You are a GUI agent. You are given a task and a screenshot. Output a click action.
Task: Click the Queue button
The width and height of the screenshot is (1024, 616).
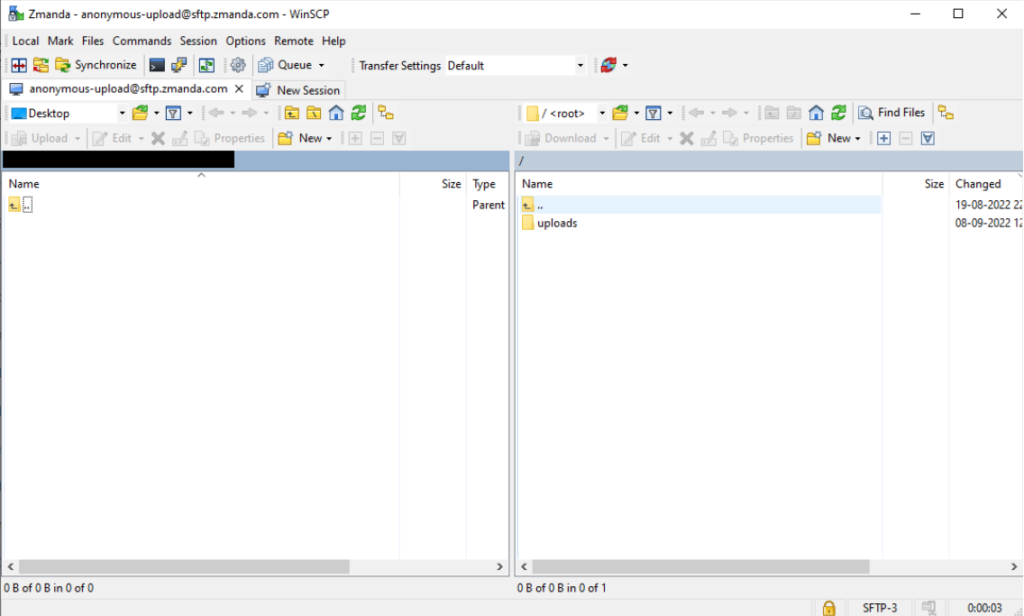click(x=285, y=65)
